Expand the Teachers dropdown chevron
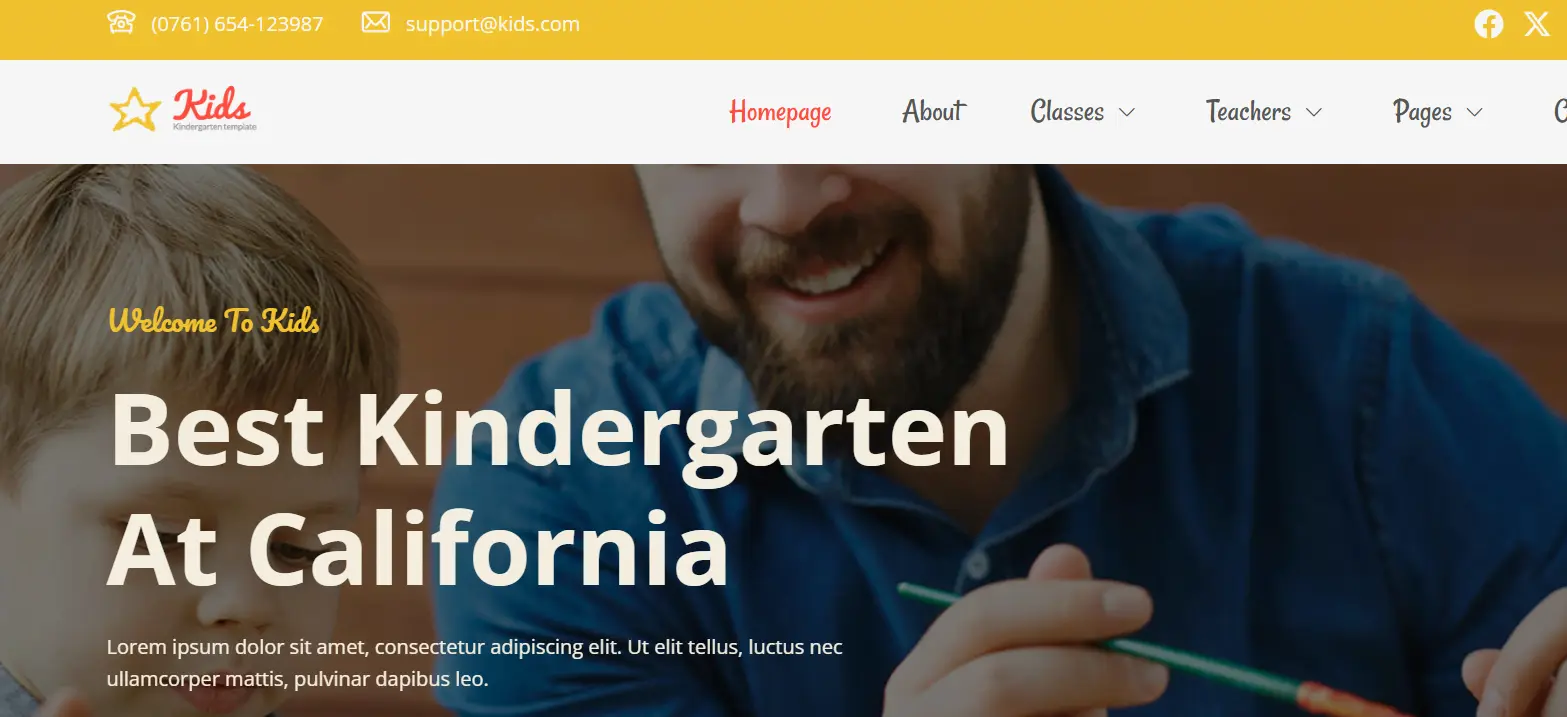Viewport: 1567px width, 717px height. click(1314, 112)
